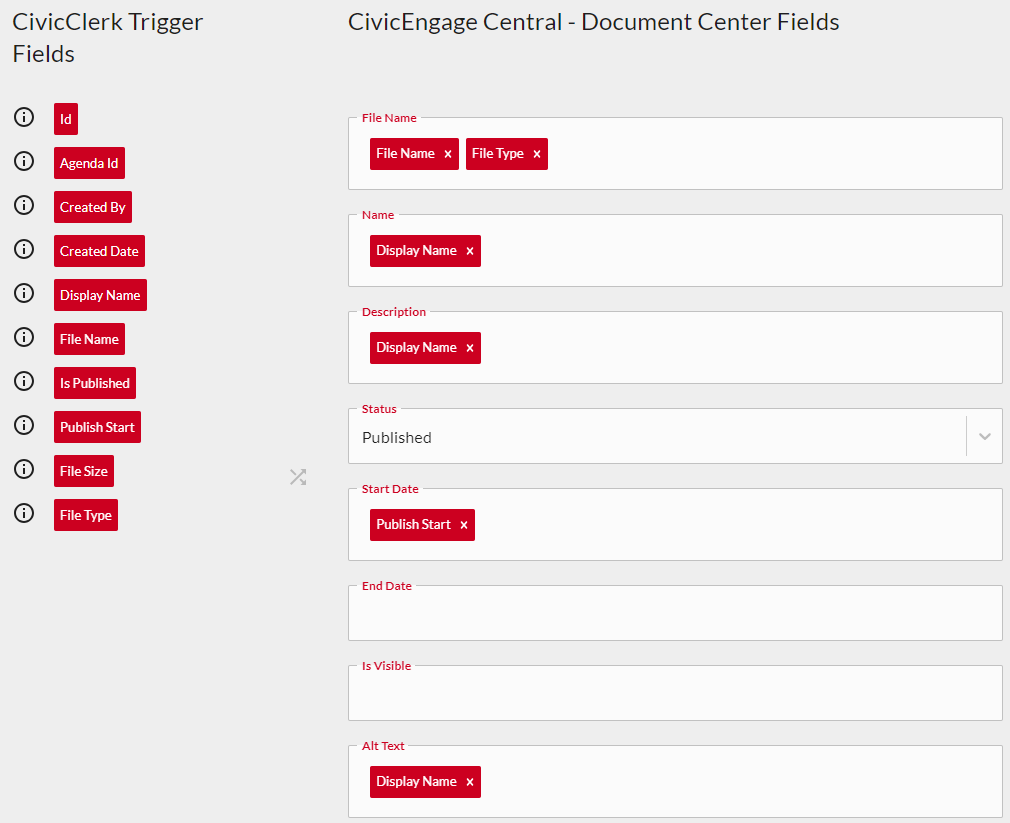Click Document Center Fields heading
Screen dimensions: 1010x823
click(x=593, y=22)
